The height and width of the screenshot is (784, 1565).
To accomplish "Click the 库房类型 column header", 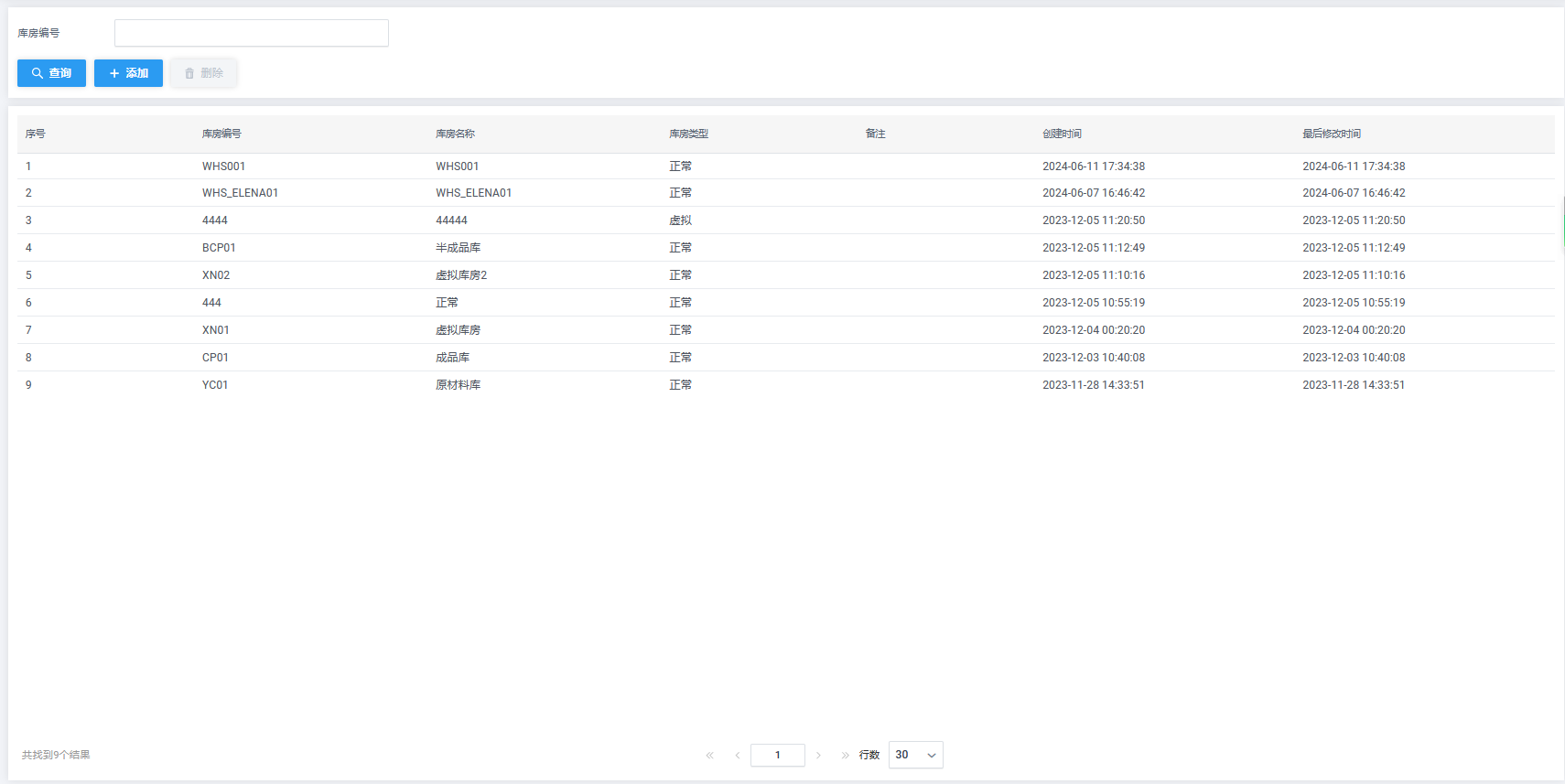I will tap(688, 134).
